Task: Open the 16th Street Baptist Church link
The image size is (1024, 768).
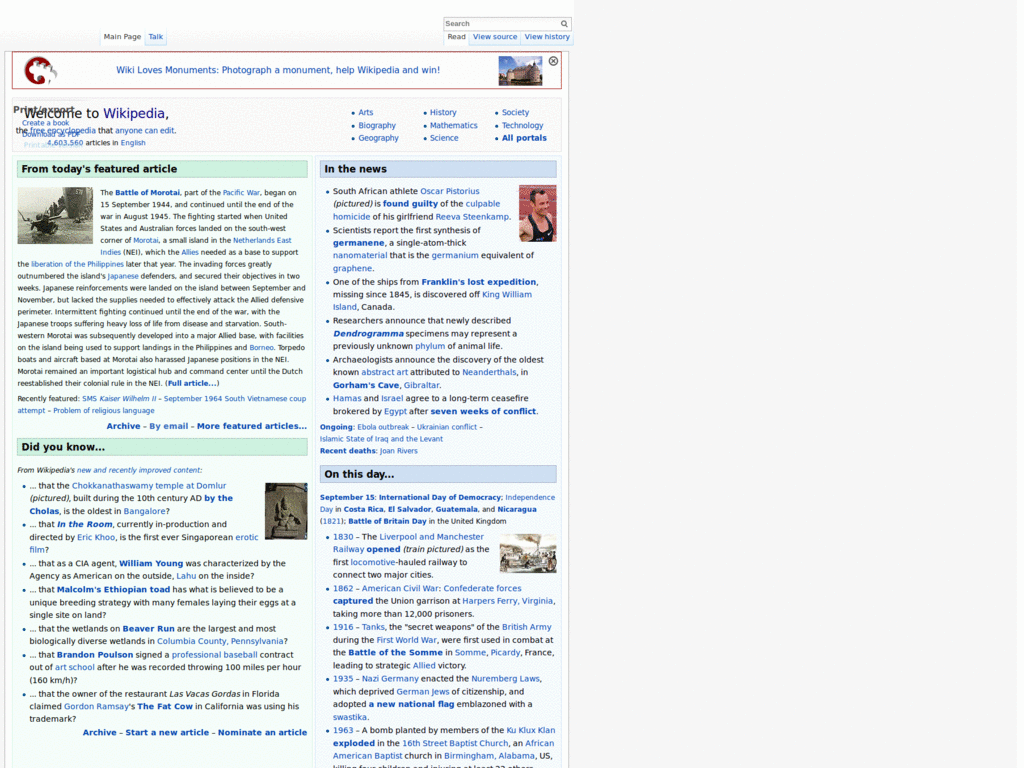Action: point(455,743)
